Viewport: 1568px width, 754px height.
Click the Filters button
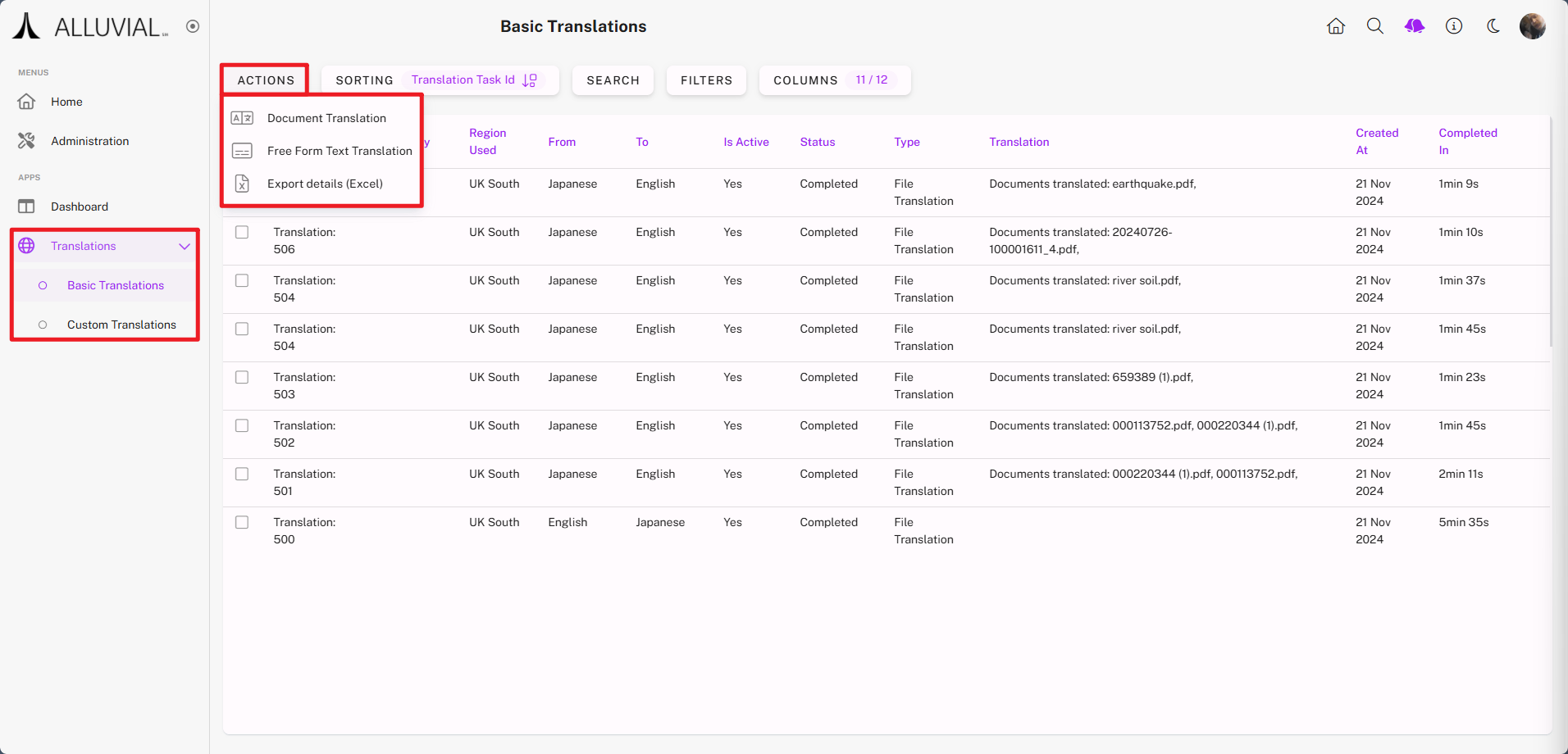706,80
